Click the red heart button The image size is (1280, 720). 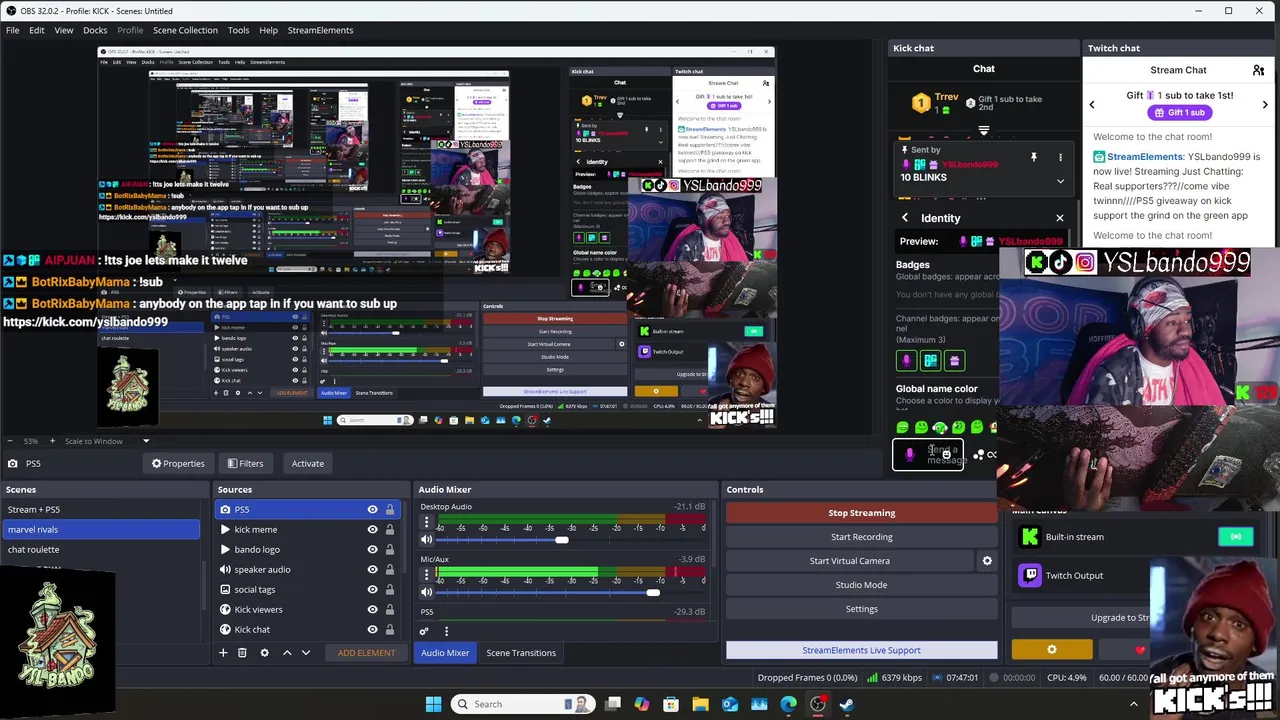point(1140,650)
